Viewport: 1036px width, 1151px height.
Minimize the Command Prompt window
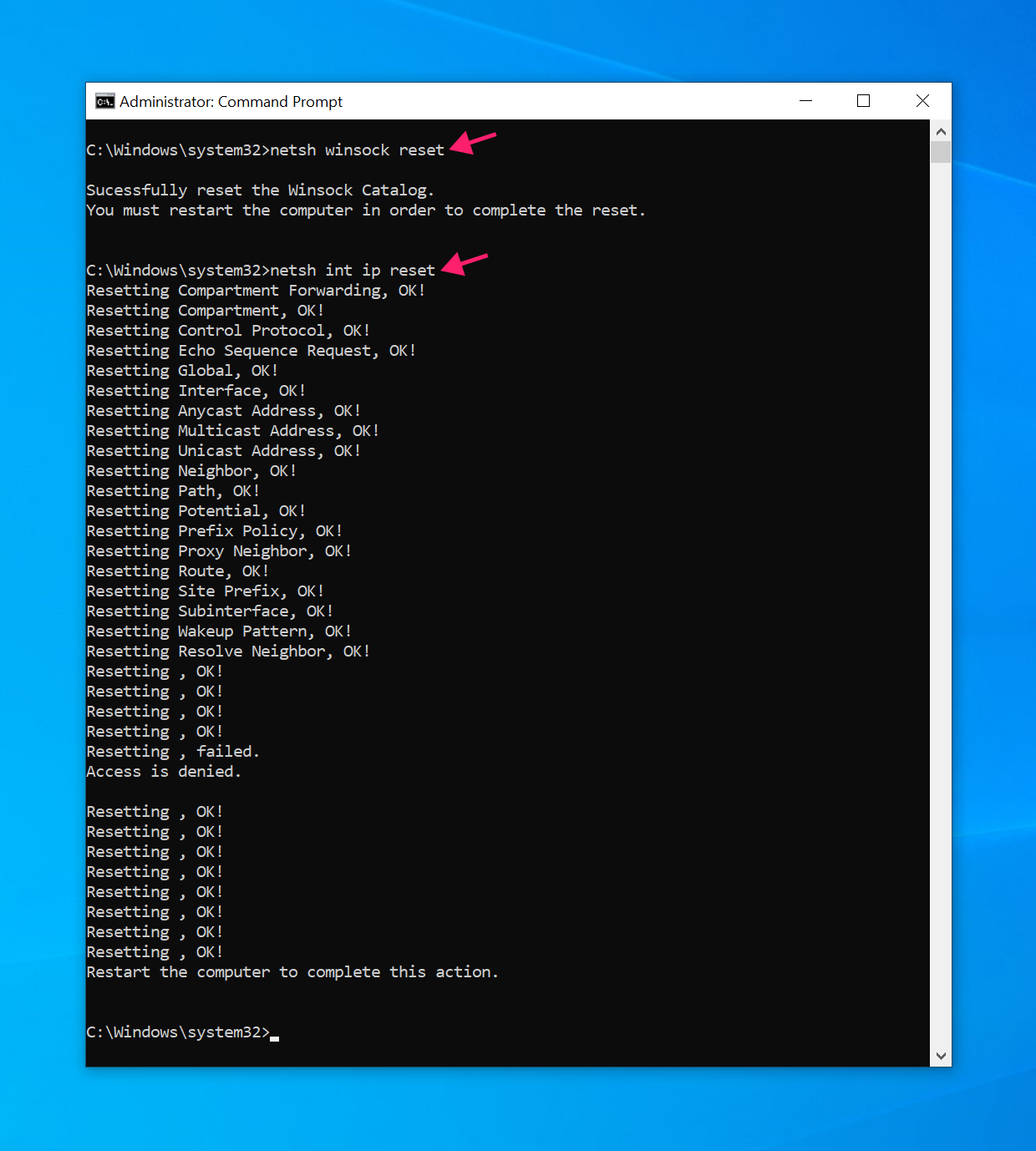805,101
